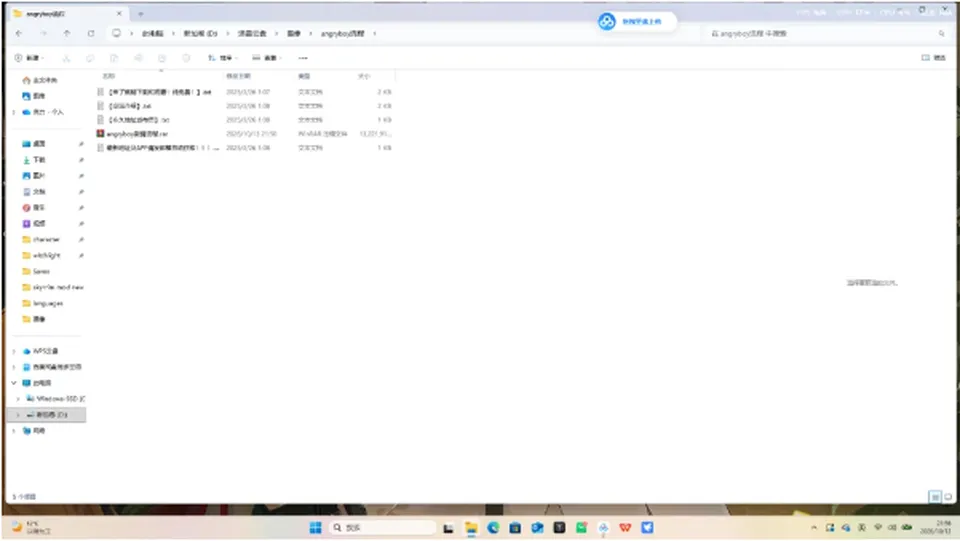This screenshot has height=541, width=960.
Task: Collapse the This PC tree node
Action: (14, 383)
